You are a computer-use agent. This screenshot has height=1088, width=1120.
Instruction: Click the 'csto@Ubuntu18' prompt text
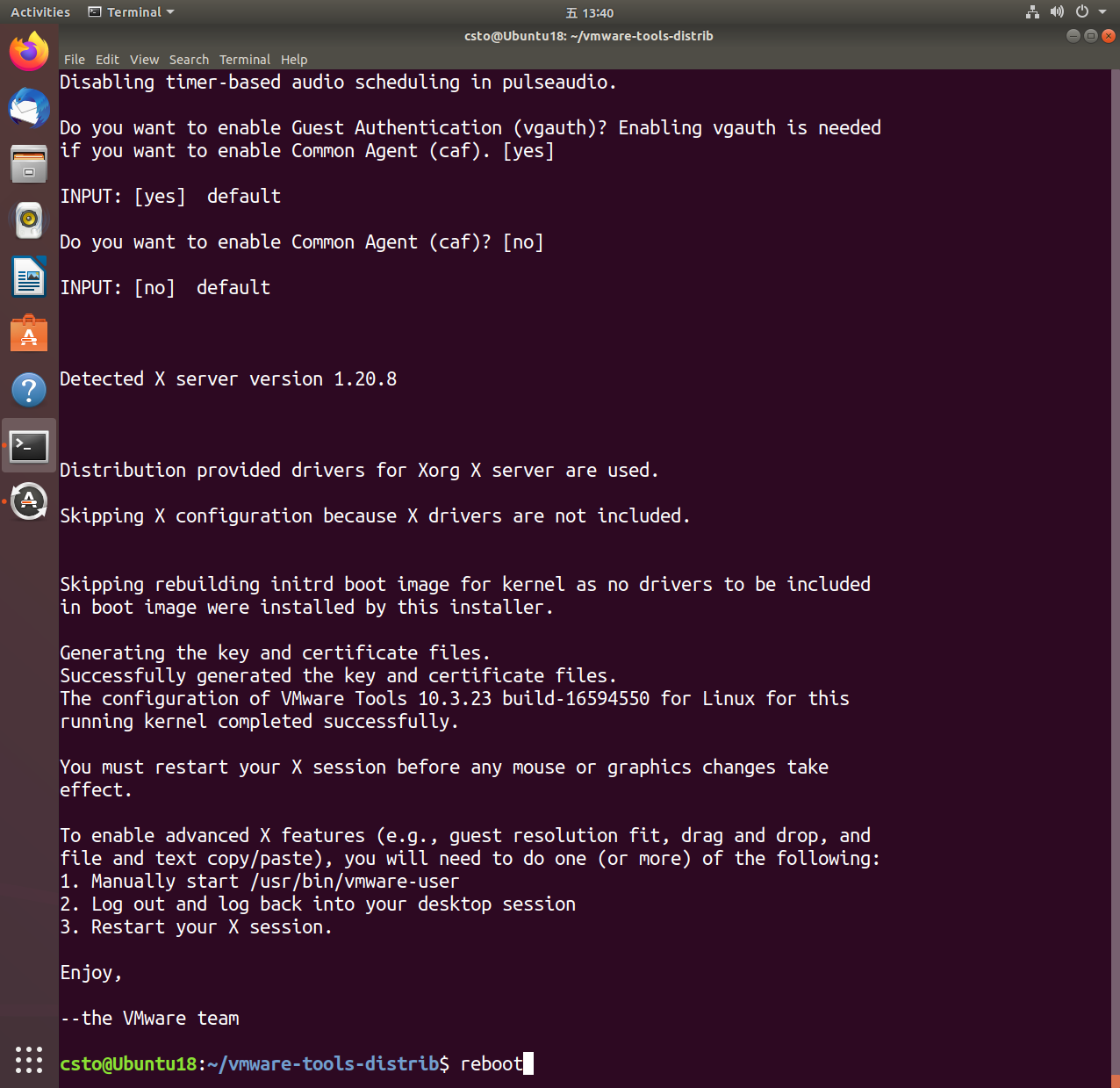coord(128,1063)
